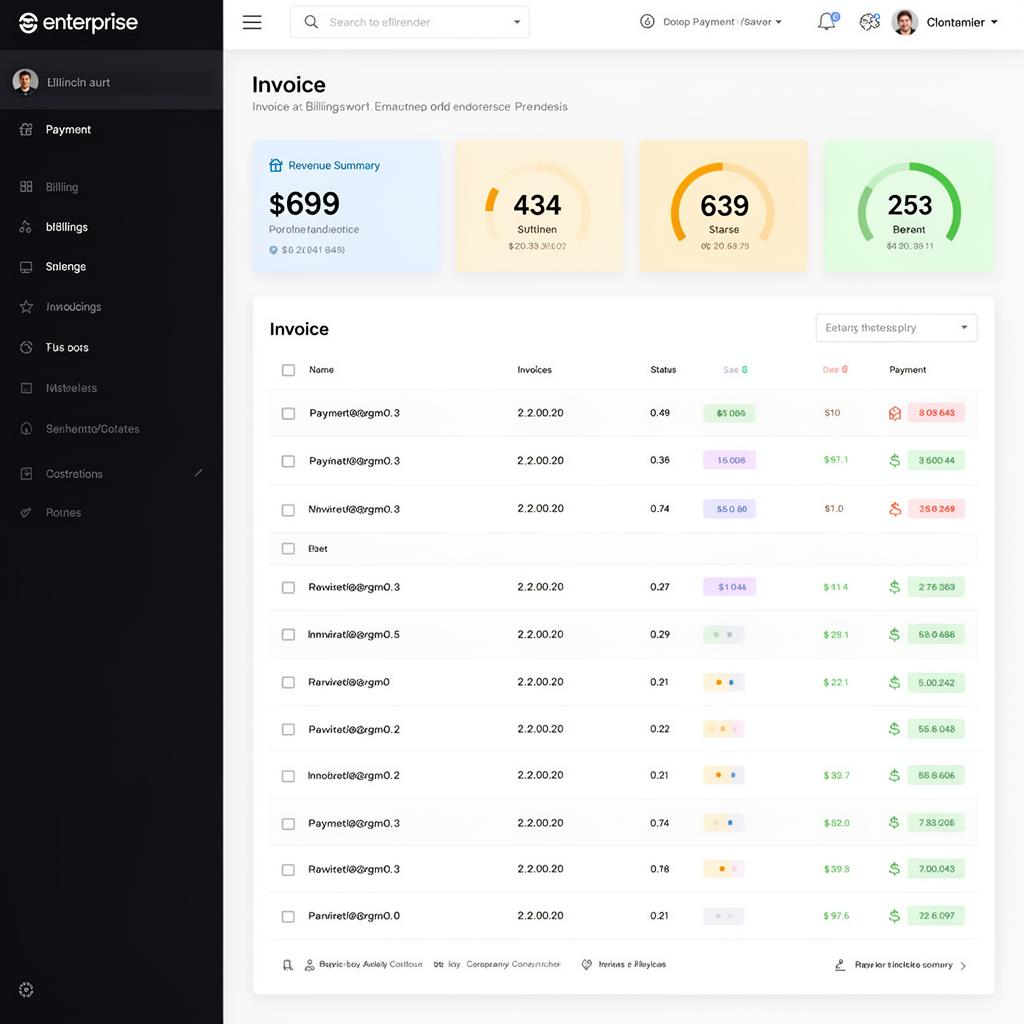Sort by the Dae column header

click(x=835, y=370)
